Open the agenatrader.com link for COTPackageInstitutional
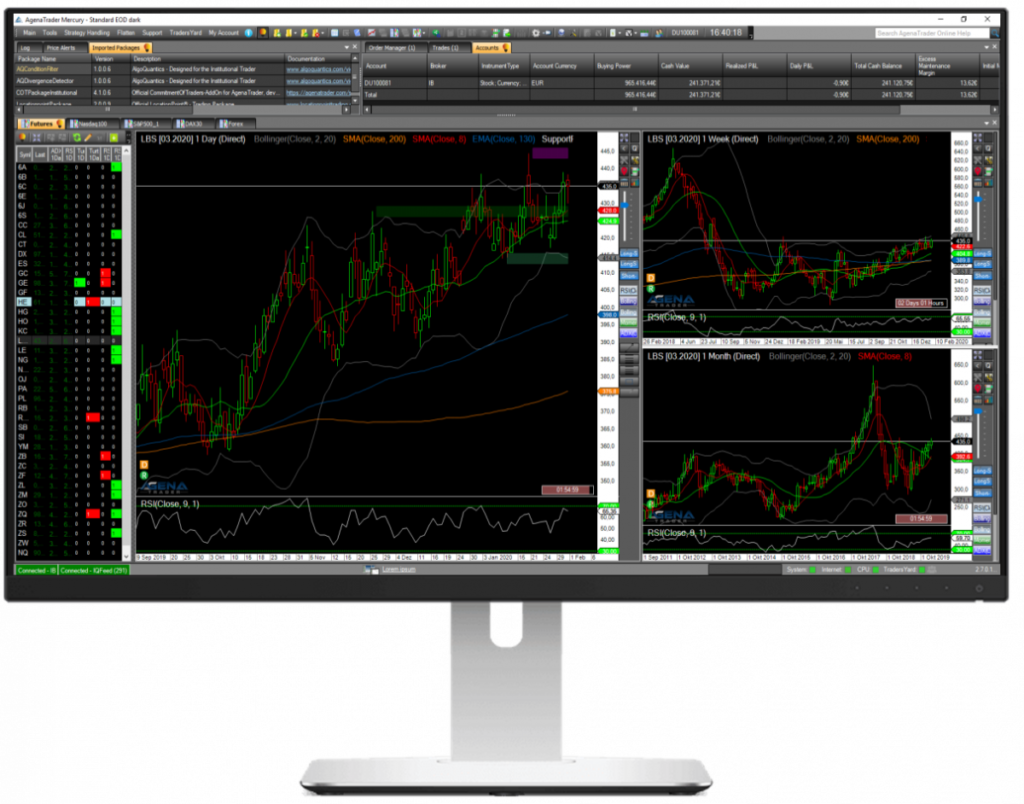 pyautogui.click(x=318, y=93)
